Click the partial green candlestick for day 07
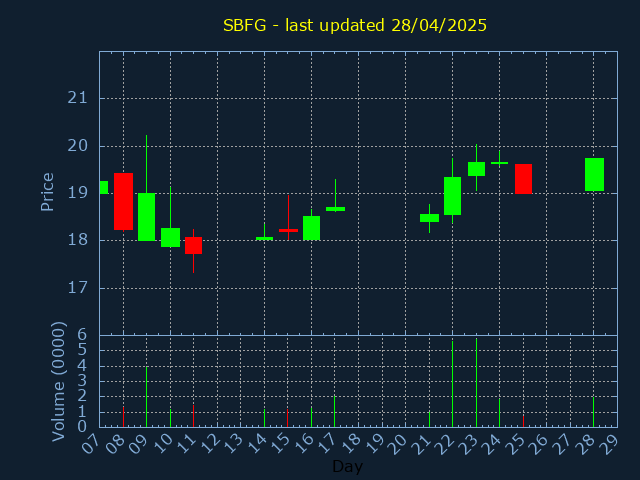 click(104, 187)
